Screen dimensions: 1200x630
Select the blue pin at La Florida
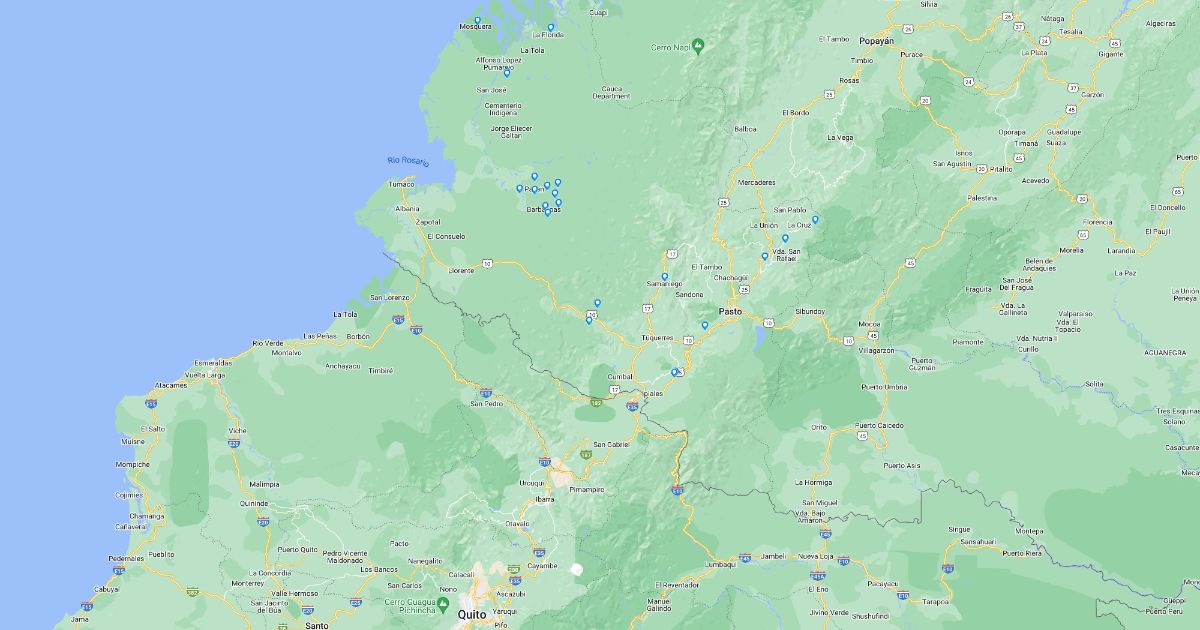[551, 27]
